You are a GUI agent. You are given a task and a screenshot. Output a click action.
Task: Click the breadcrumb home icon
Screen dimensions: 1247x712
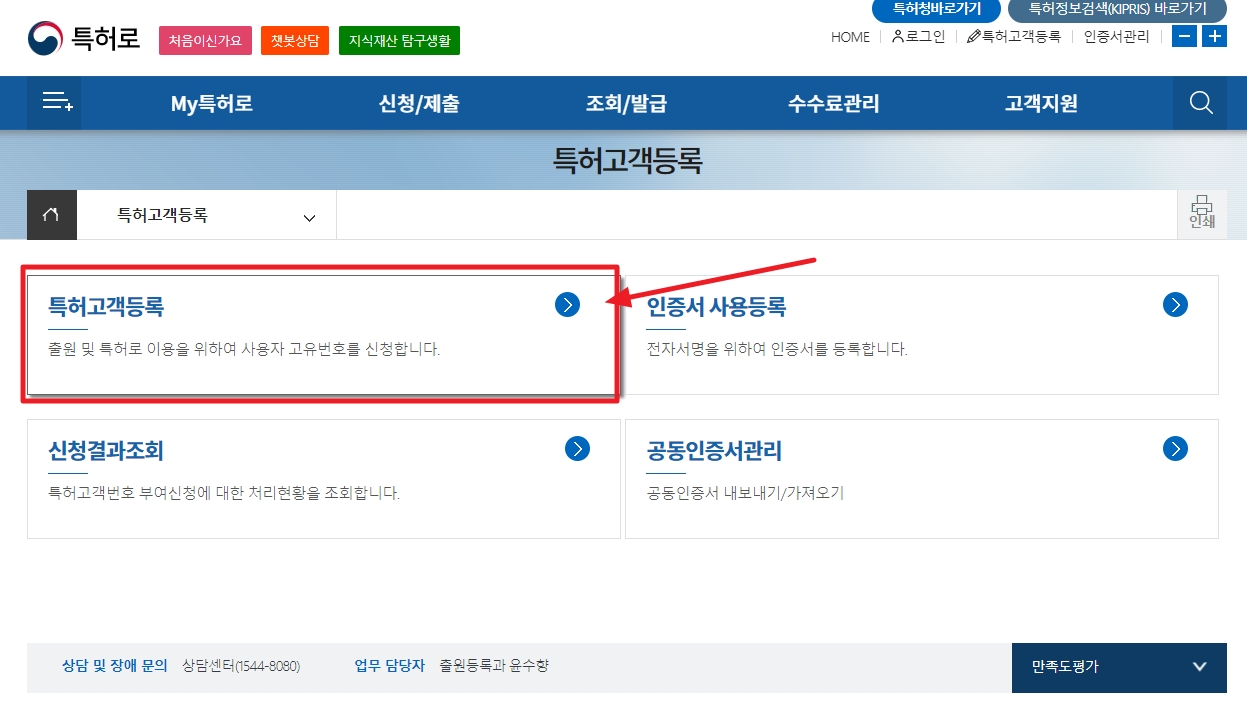click(x=51, y=214)
